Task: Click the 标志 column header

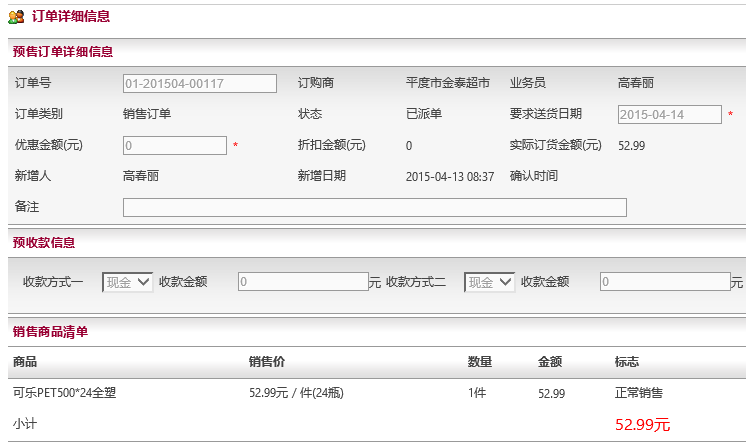Action: coord(627,362)
